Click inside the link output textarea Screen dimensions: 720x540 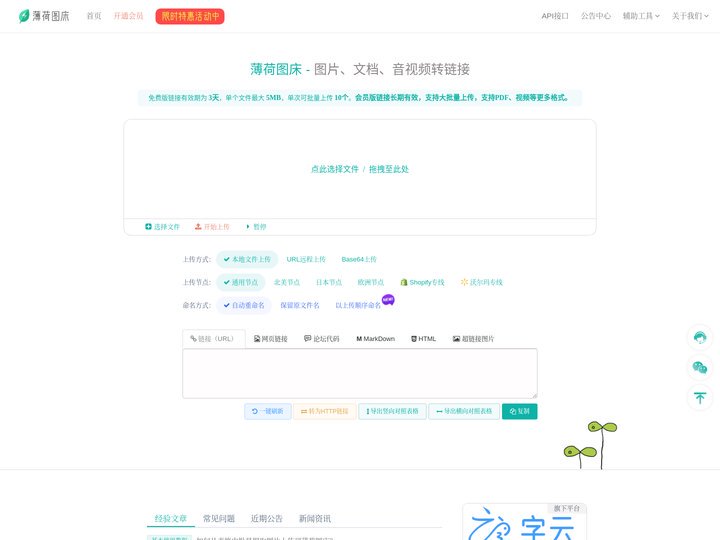point(360,373)
